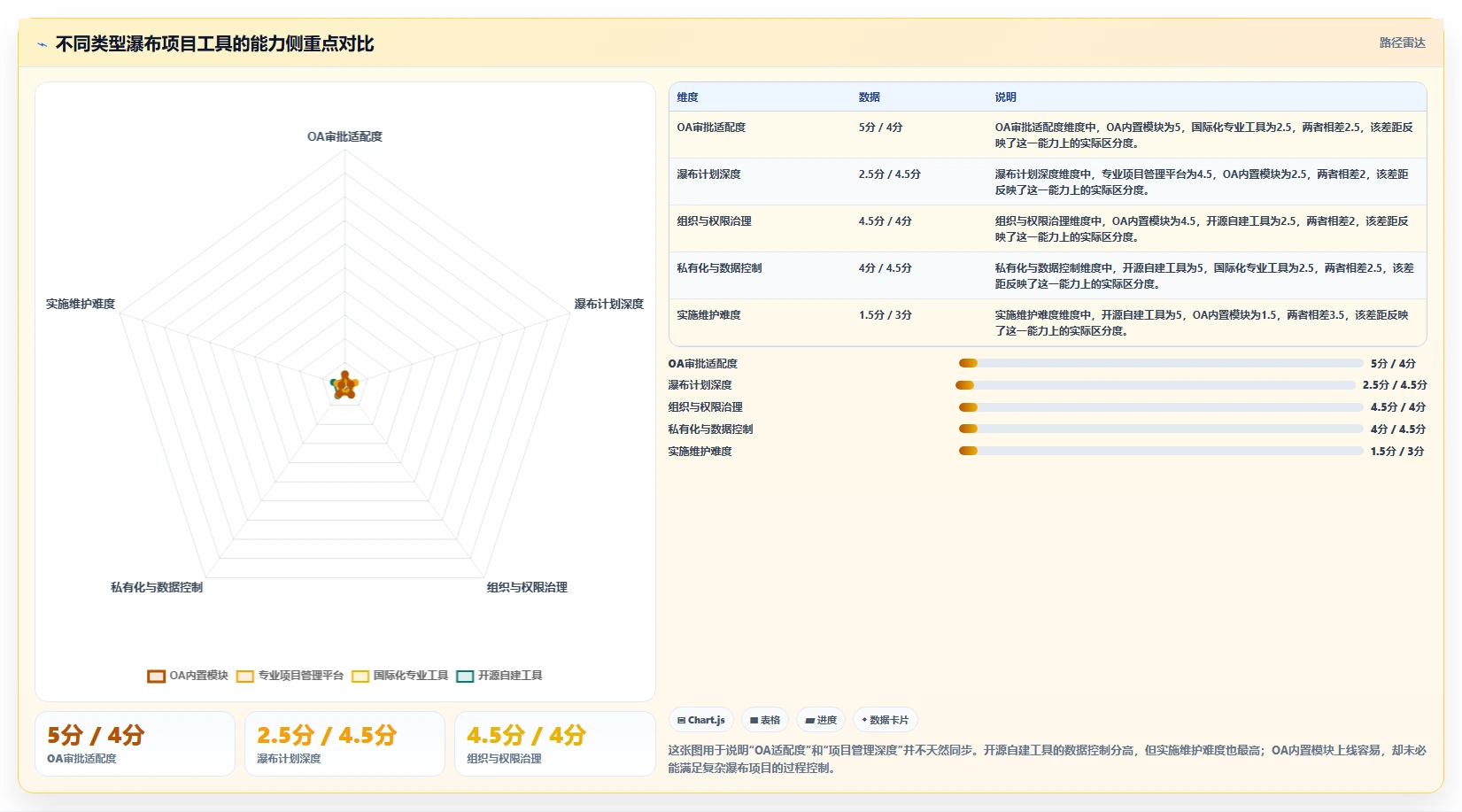Click the 瀑布计划深度 progress bar
The height and width of the screenshot is (812, 1462).
1156,385
